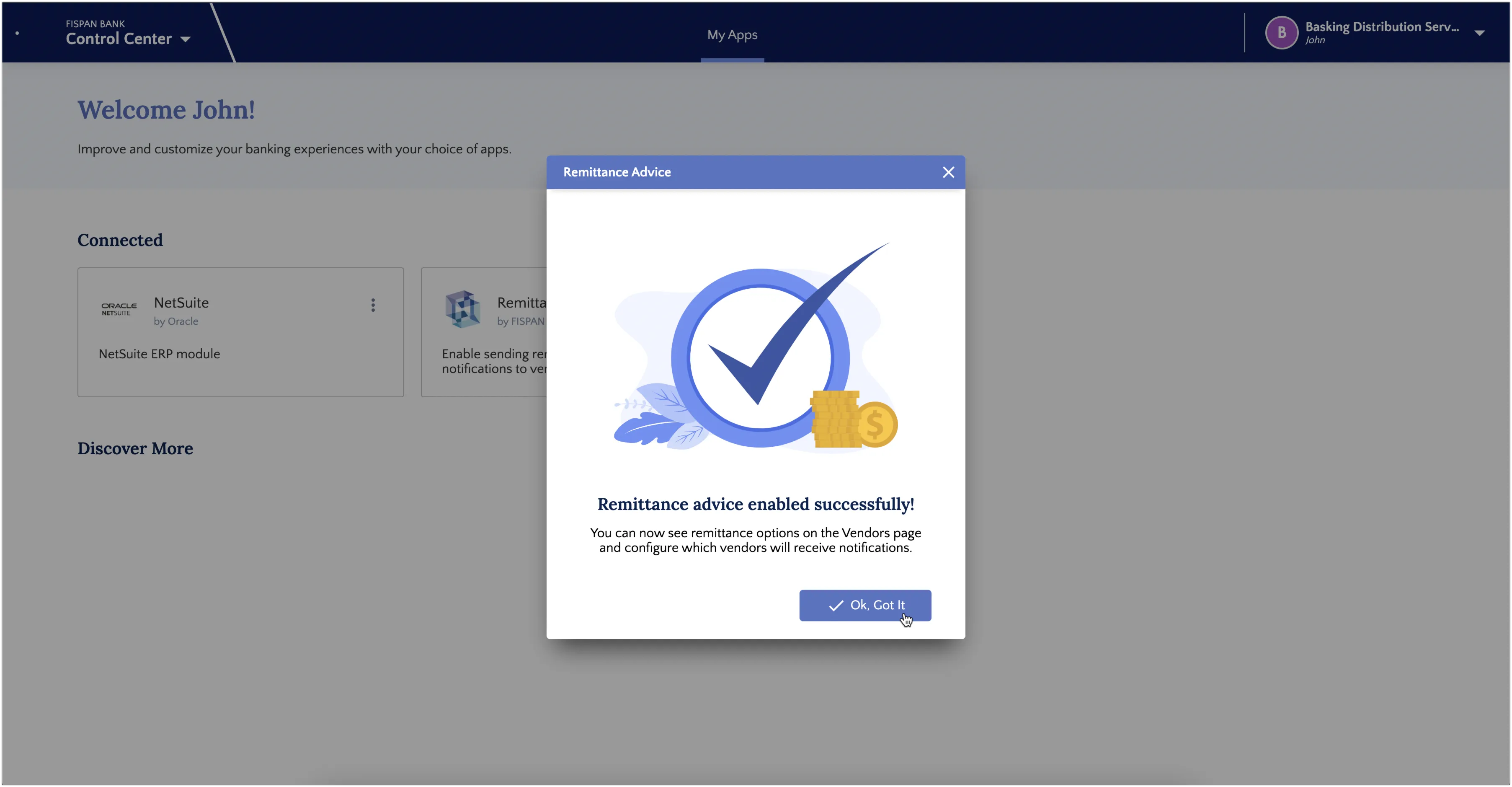Expand the Basking Distribution account menu
Screen dimensions: 1512x787
pyautogui.click(x=1479, y=33)
